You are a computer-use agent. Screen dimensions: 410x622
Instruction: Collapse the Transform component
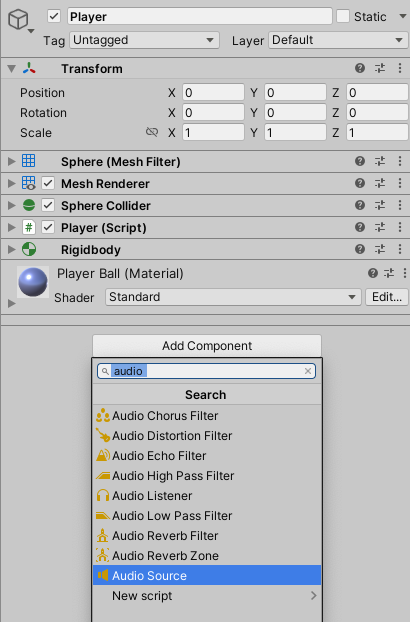11,69
